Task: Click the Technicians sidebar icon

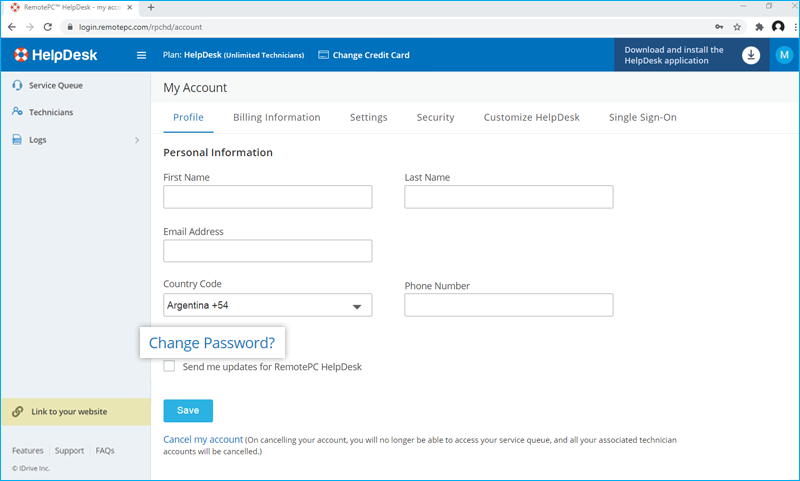Action: pyautogui.click(x=18, y=112)
